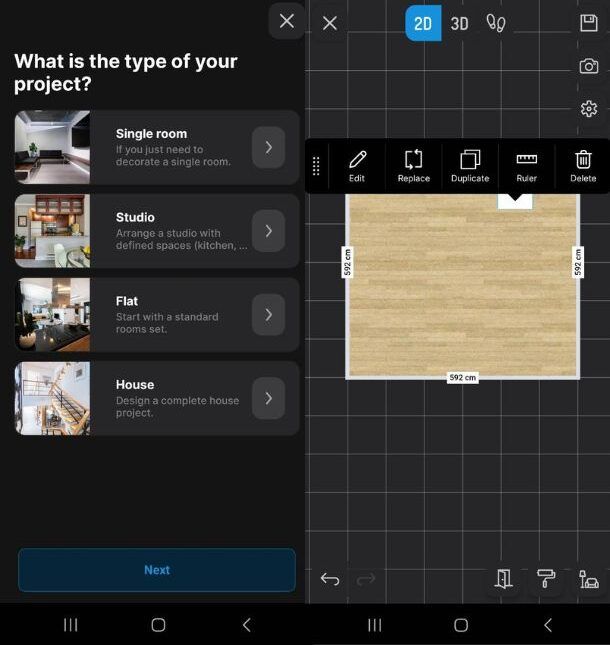Image resolution: width=610 pixels, height=645 pixels.
Task: Open paint roller materials tool
Action: pos(546,579)
